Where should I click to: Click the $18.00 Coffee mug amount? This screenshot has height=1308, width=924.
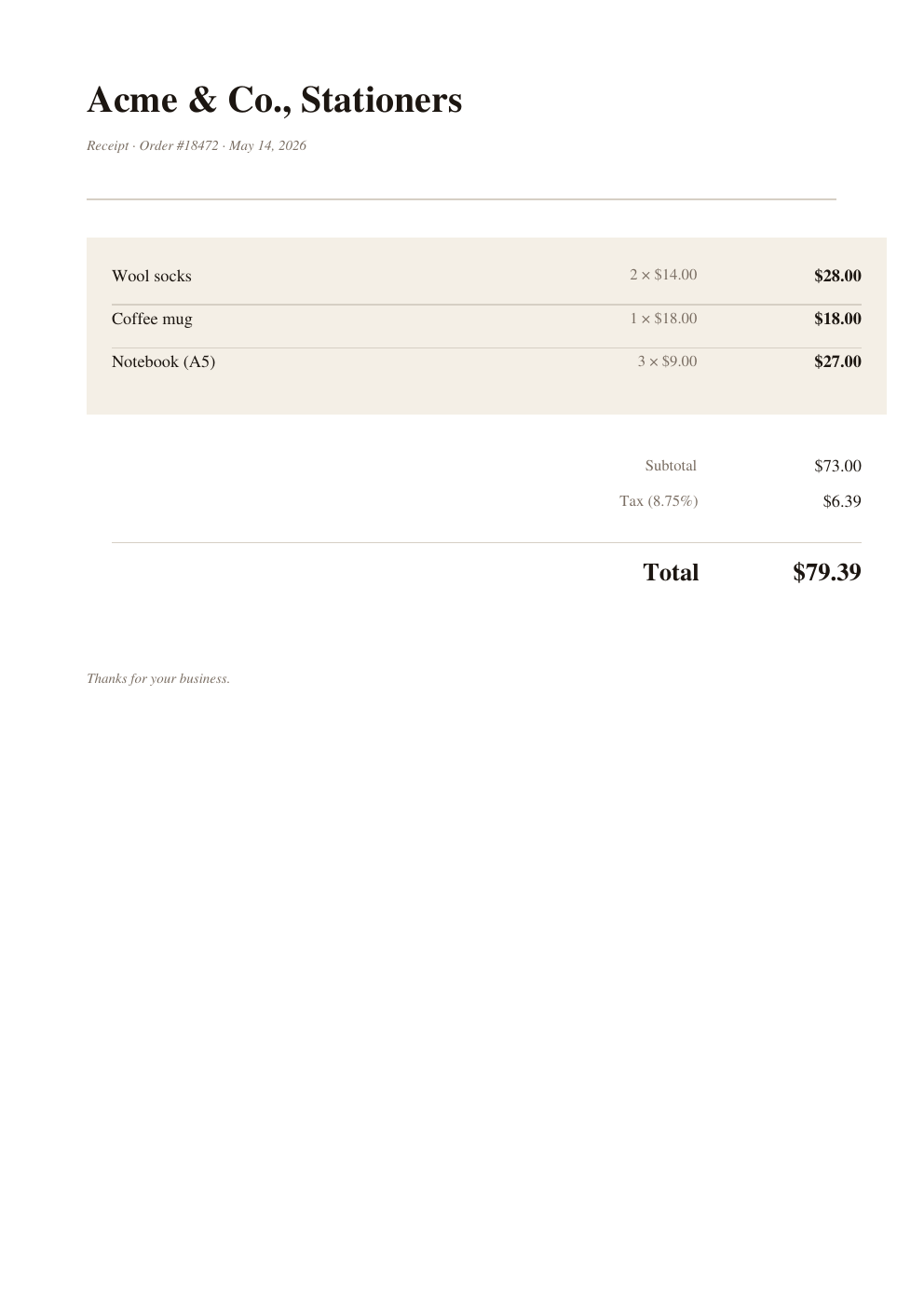(837, 319)
